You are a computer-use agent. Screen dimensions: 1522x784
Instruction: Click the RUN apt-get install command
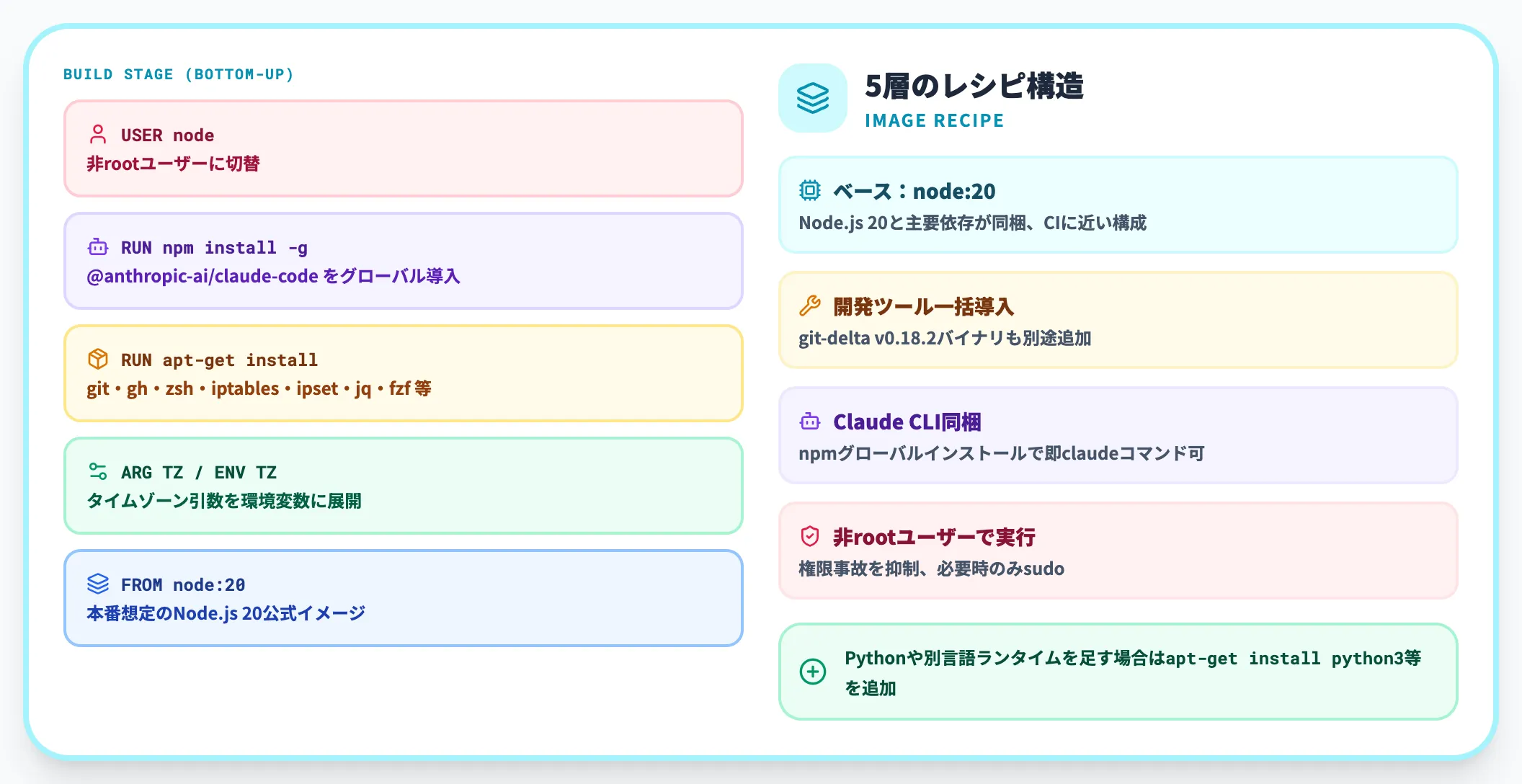219,360
